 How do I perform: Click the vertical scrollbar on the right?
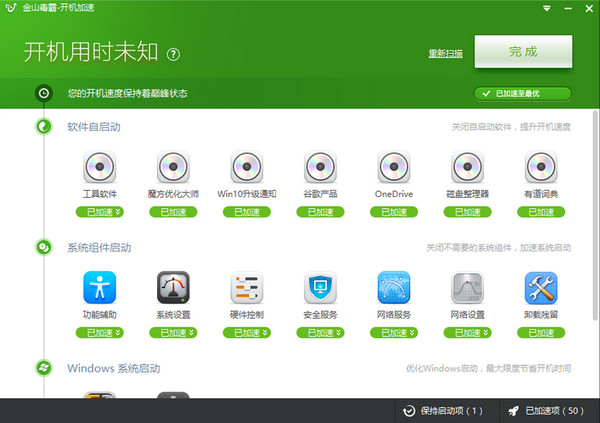(595, 215)
